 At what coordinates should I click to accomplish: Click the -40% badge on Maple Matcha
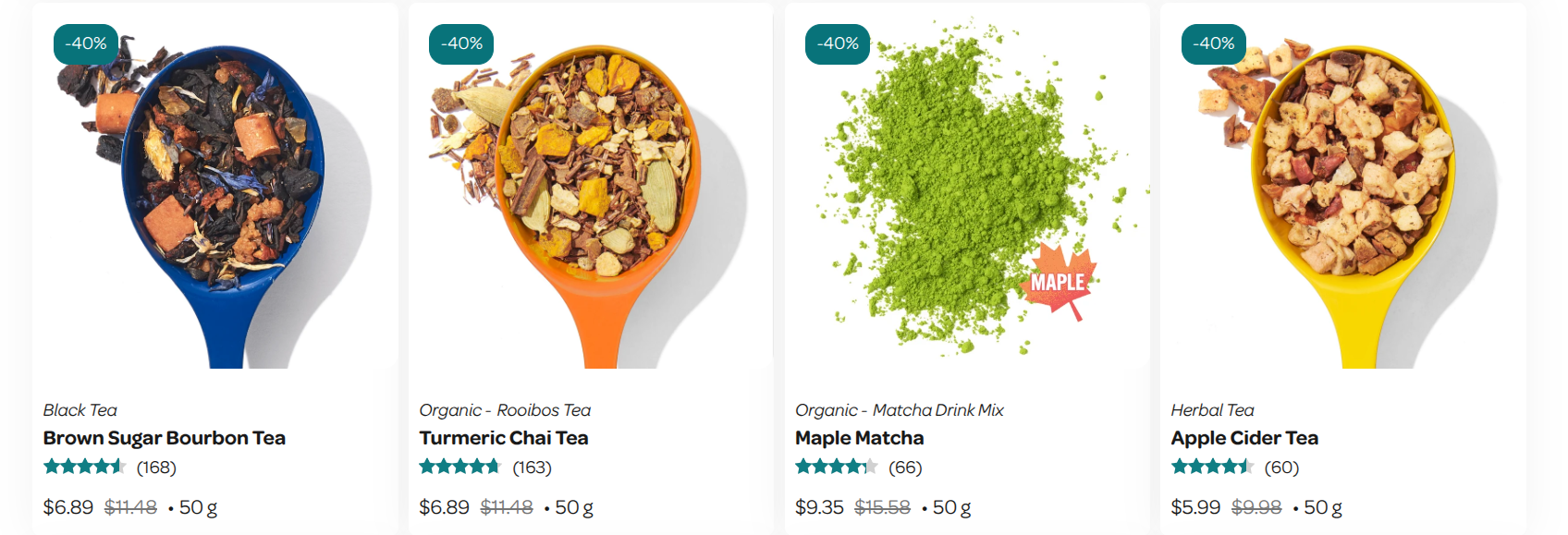[838, 43]
